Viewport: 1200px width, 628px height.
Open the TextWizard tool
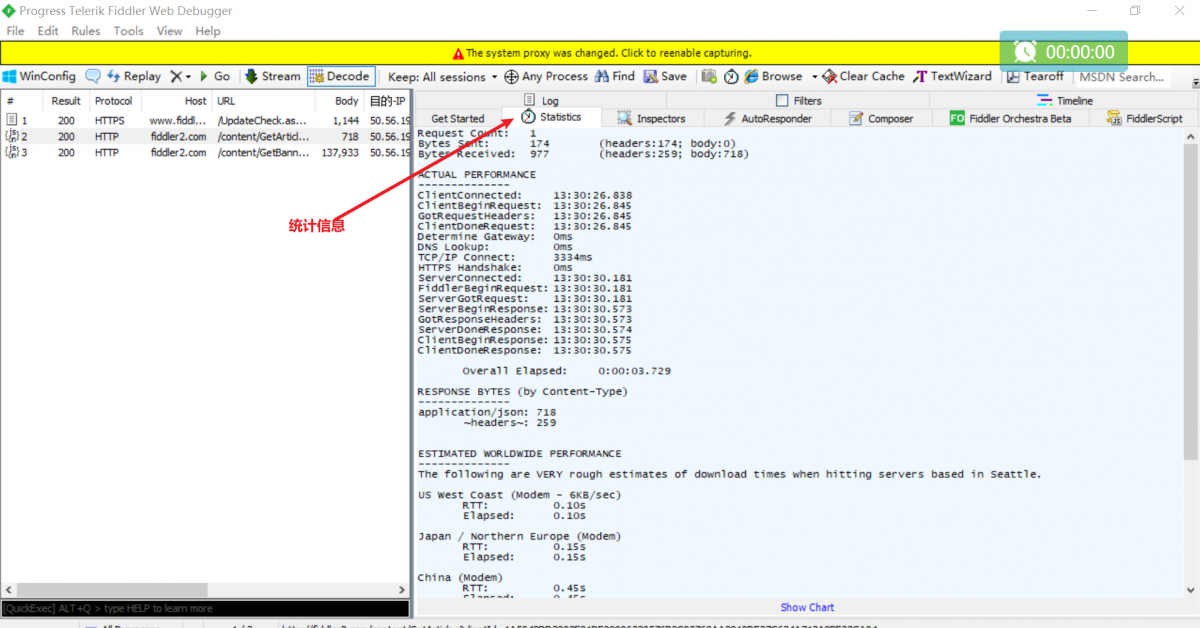(952, 76)
